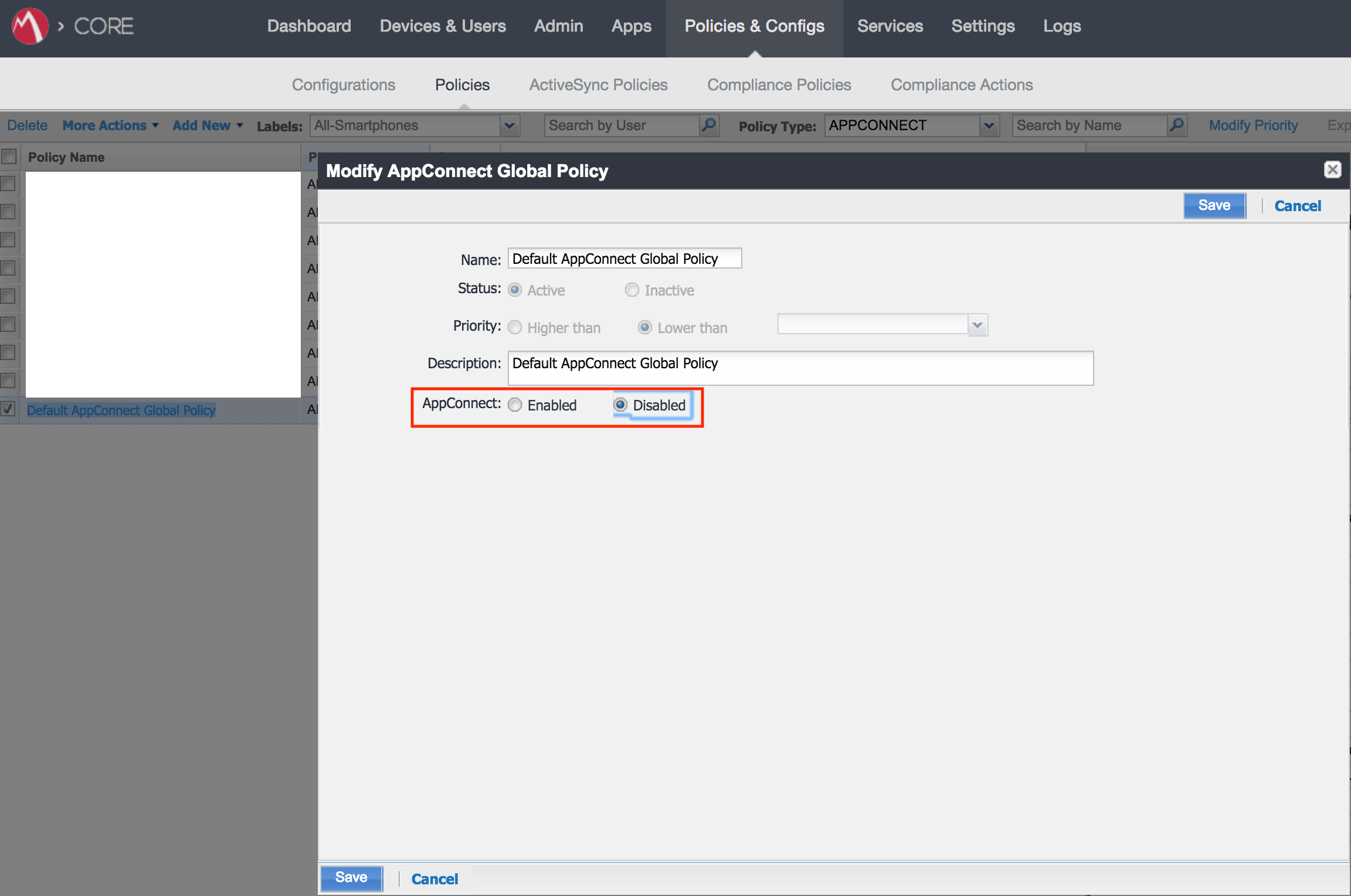Image resolution: width=1351 pixels, height=896 pixels.
Task: Click the top Cancel link in dialog
Action: tap(1298, 206)
